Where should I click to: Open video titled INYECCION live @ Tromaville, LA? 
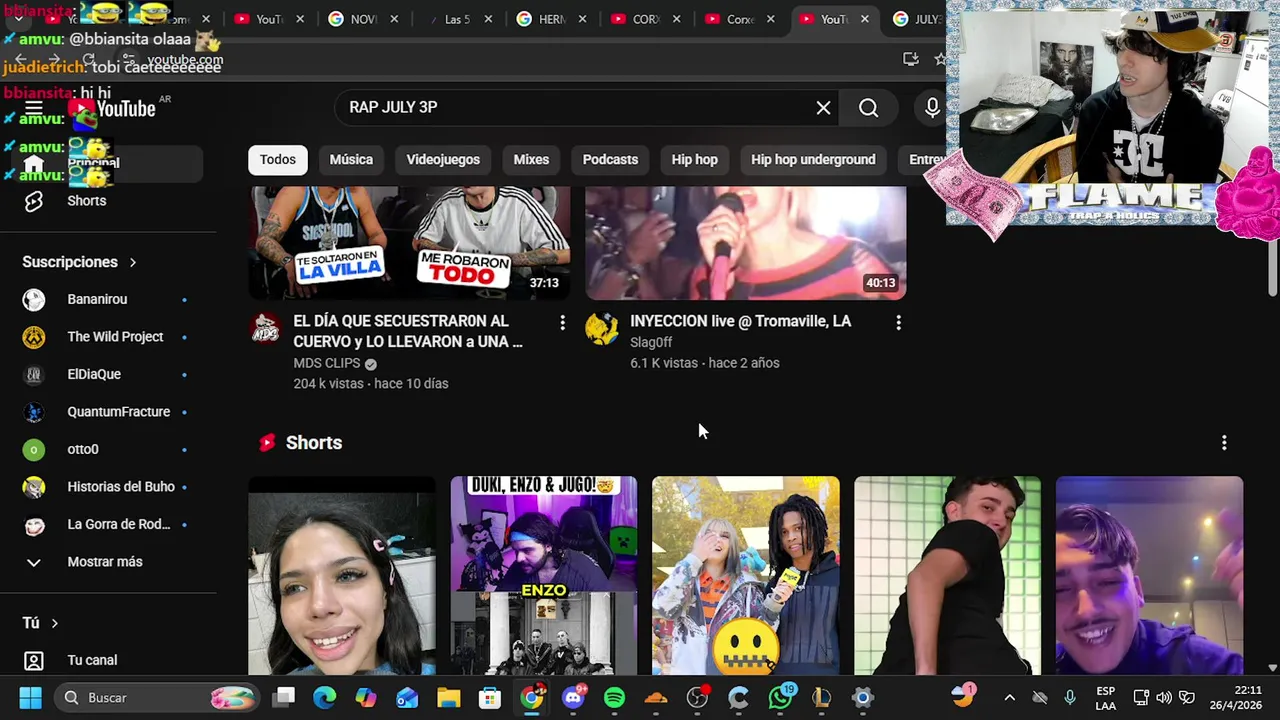click(x=741, y=322)
